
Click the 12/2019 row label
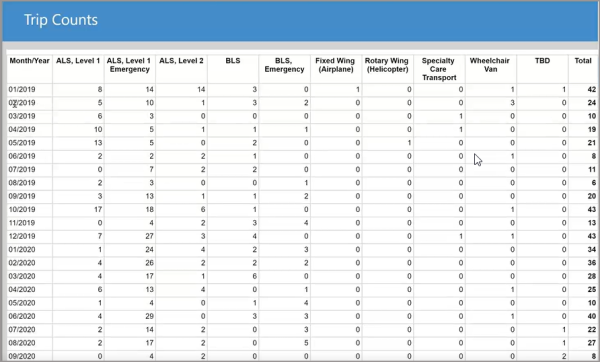coord(22,236)
